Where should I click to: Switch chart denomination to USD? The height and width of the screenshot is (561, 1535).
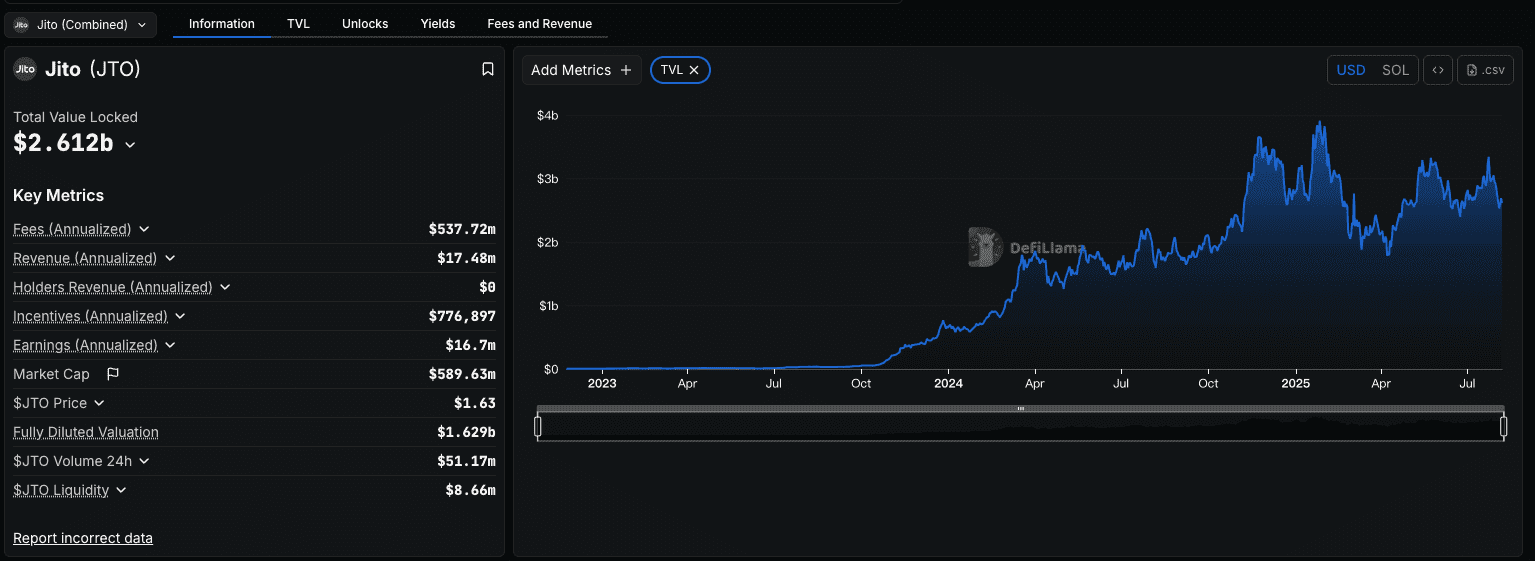(x=1351, y=70)
